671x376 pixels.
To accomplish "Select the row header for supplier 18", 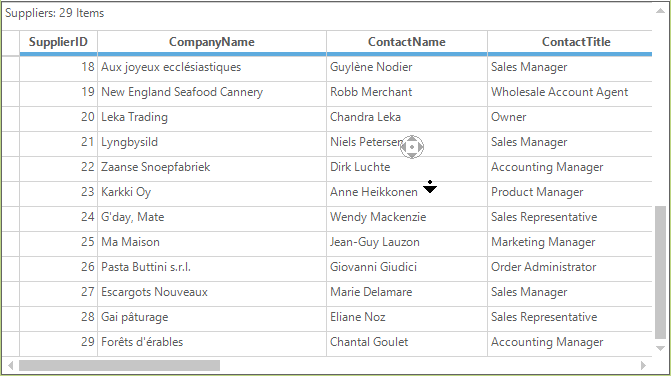I will 11,67.
